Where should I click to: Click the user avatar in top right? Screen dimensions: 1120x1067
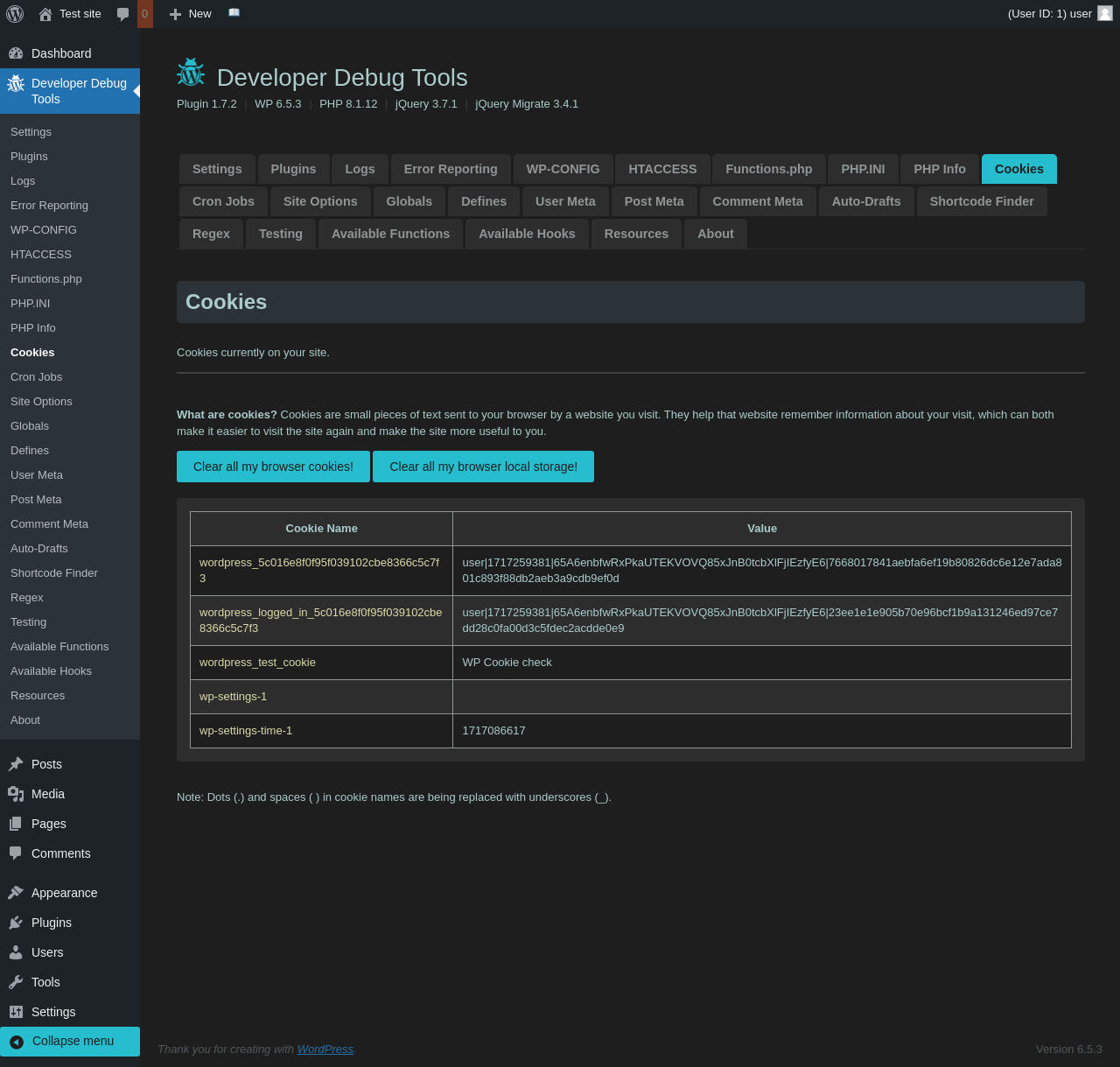click(x=1105, y=13)
